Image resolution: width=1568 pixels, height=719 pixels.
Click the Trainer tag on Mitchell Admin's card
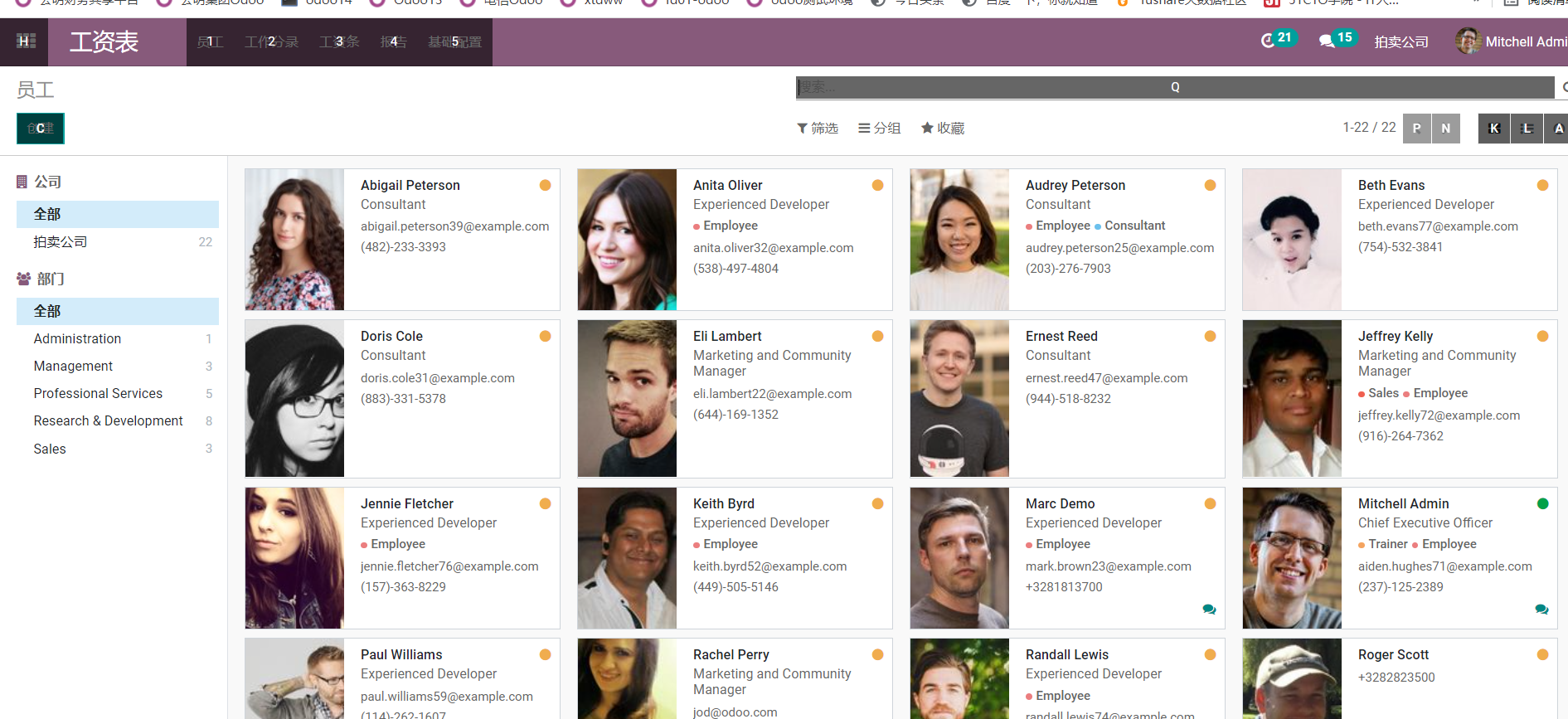(x=1383, y=544)
